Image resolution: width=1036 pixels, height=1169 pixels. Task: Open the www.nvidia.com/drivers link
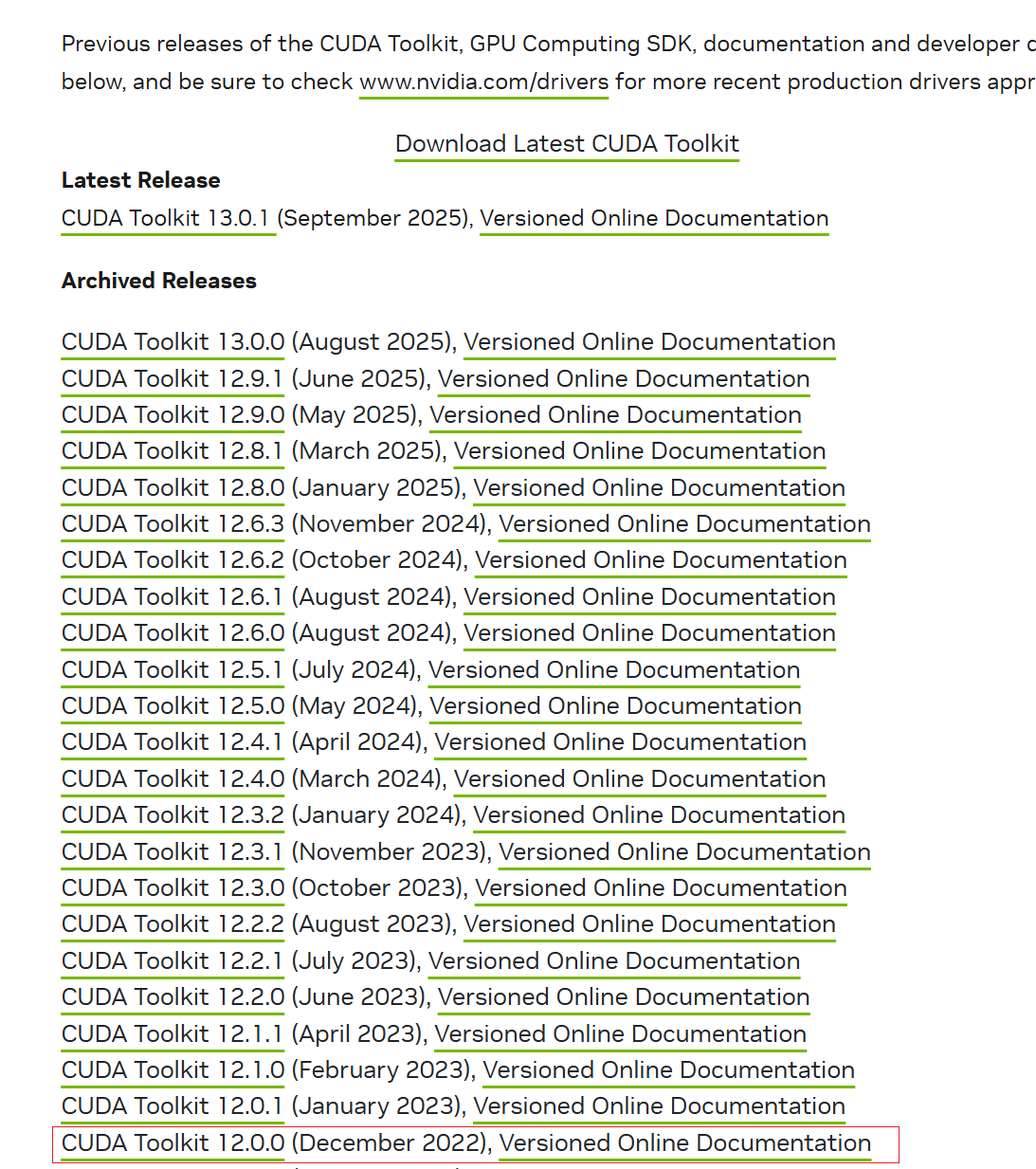484,82
